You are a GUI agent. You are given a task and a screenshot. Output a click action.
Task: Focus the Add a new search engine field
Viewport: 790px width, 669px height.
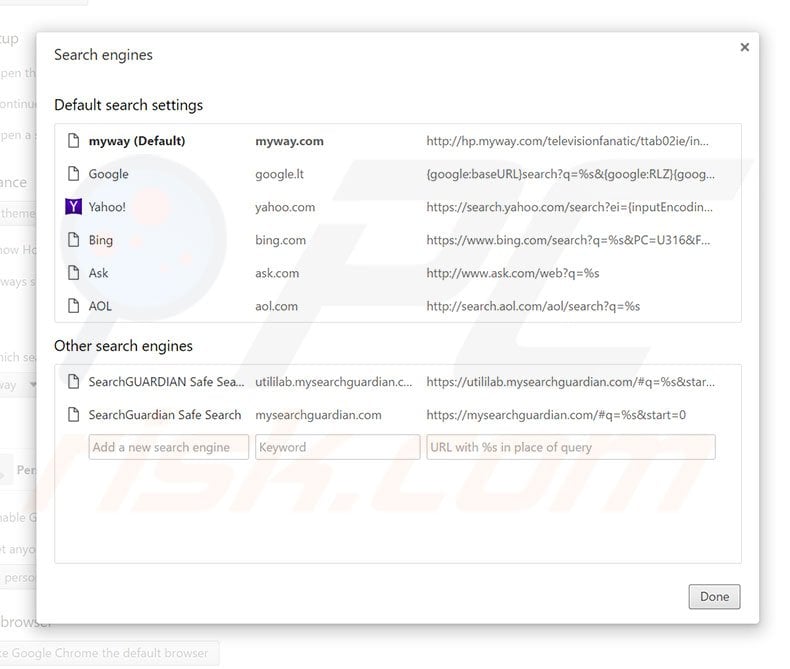[x=169, y=447]
